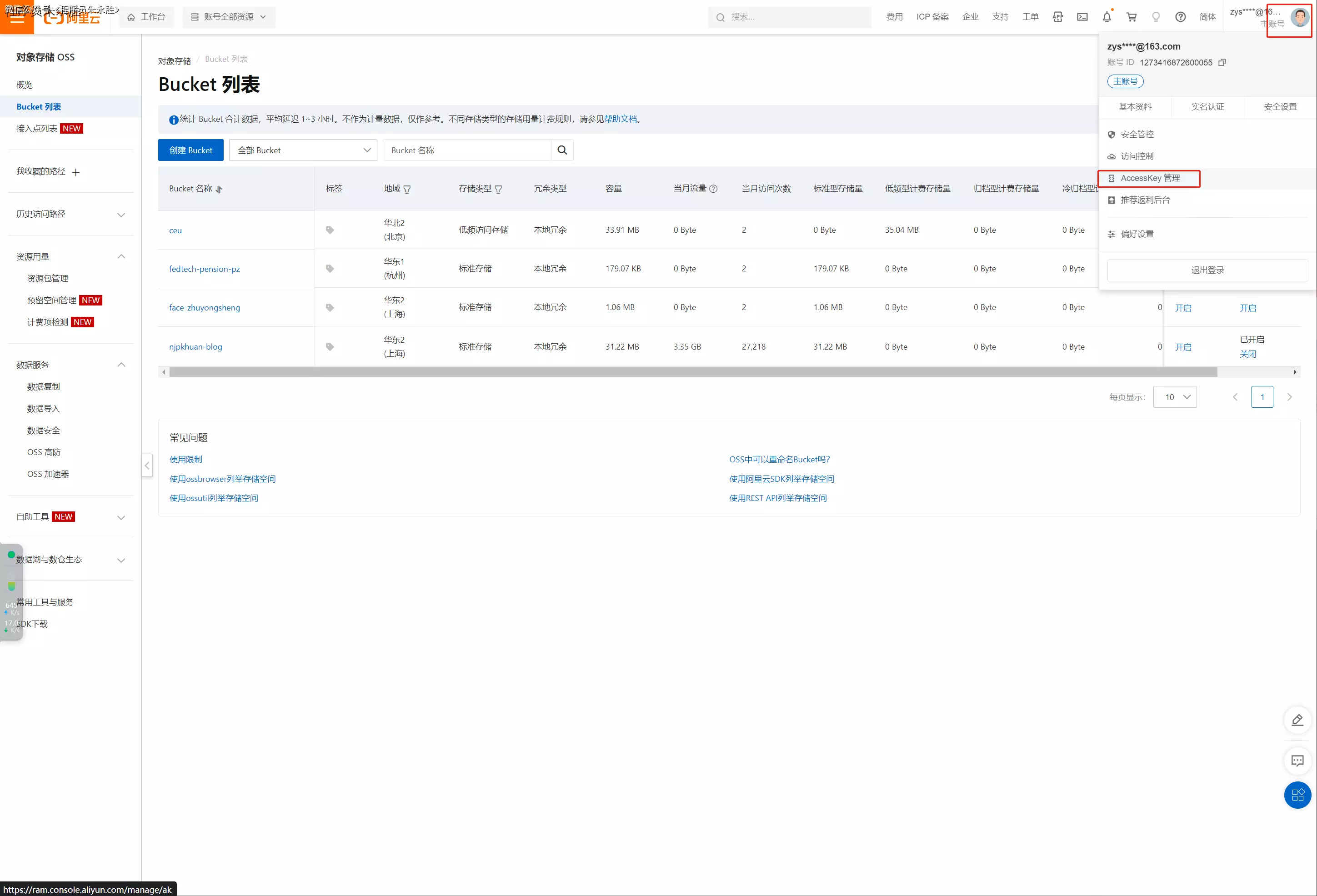Click the 退出登录 button
Screen dimensions: 1317x896
(x=1207, y=270)
